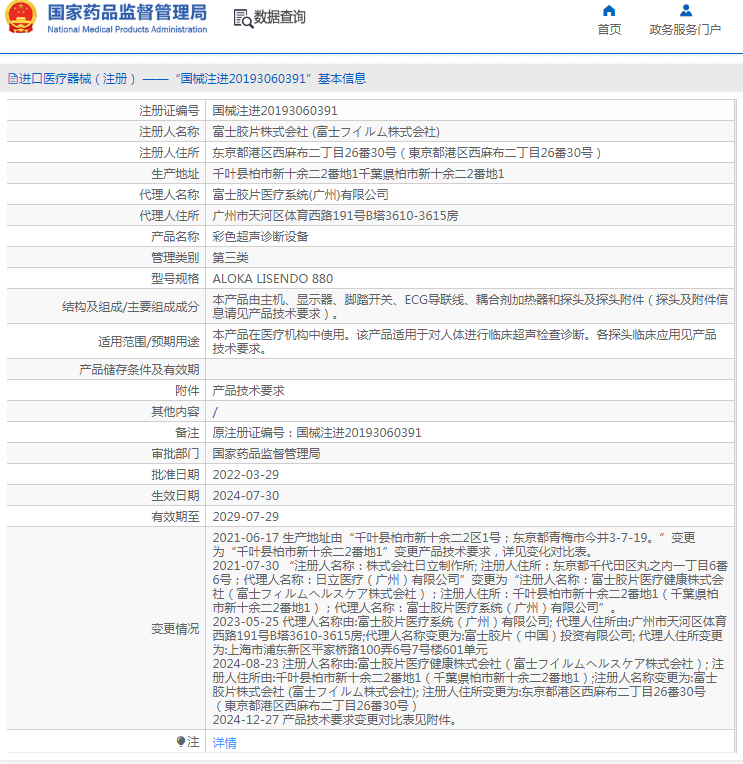The height and width of the screenshot is (764, 743).
Task: Click the 生效日期 label
Action: coord(175,495)
